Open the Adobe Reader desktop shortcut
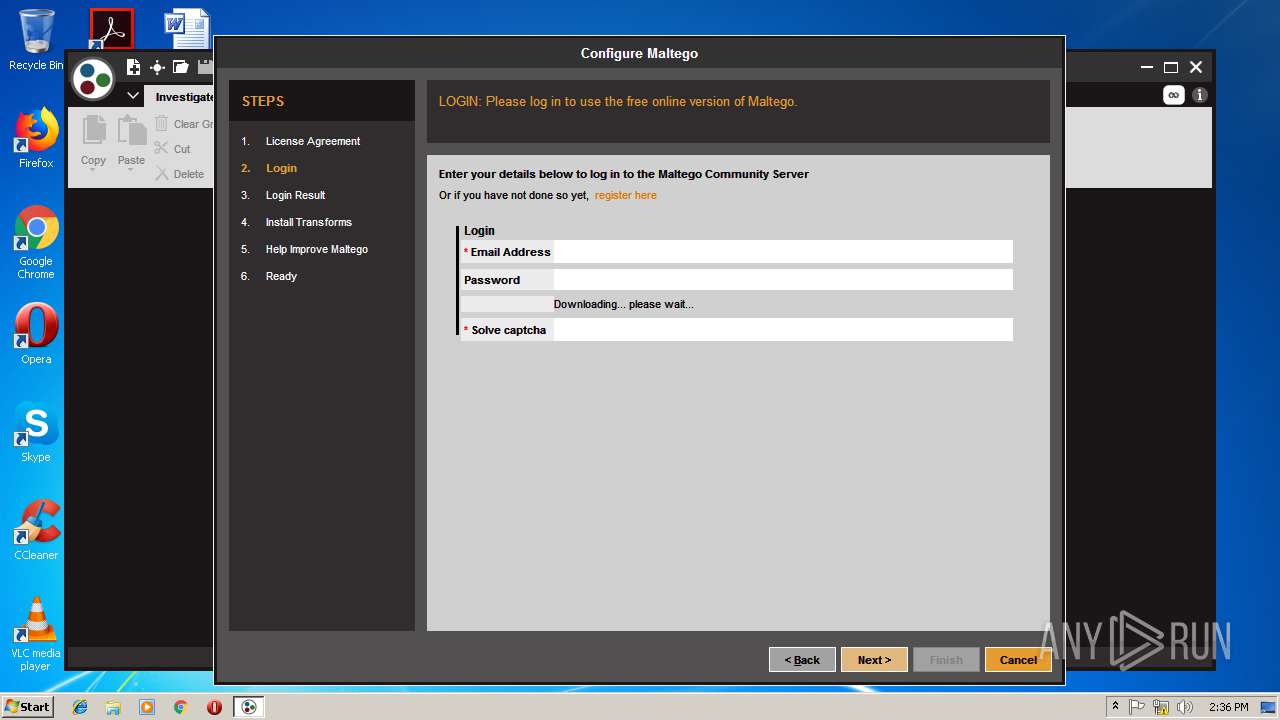 (x=111, y=30)
